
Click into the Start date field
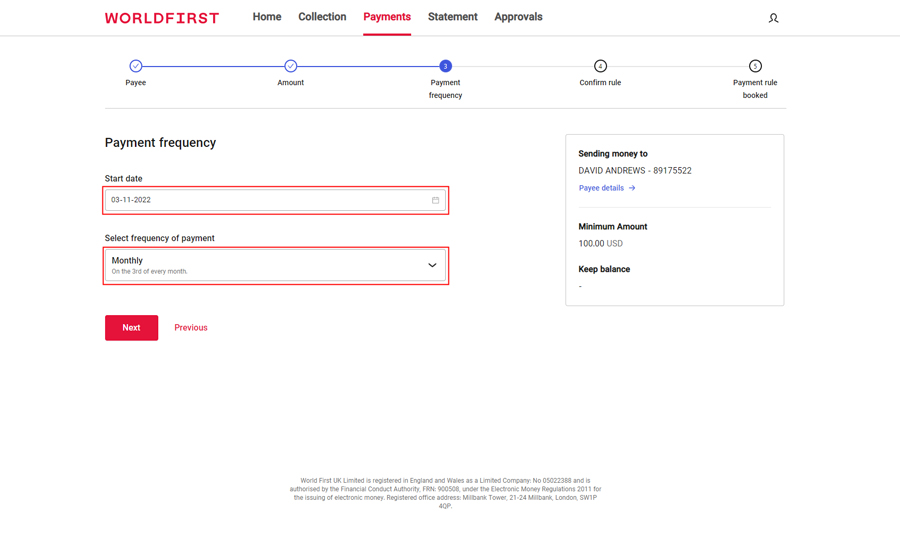click(265, 200)
